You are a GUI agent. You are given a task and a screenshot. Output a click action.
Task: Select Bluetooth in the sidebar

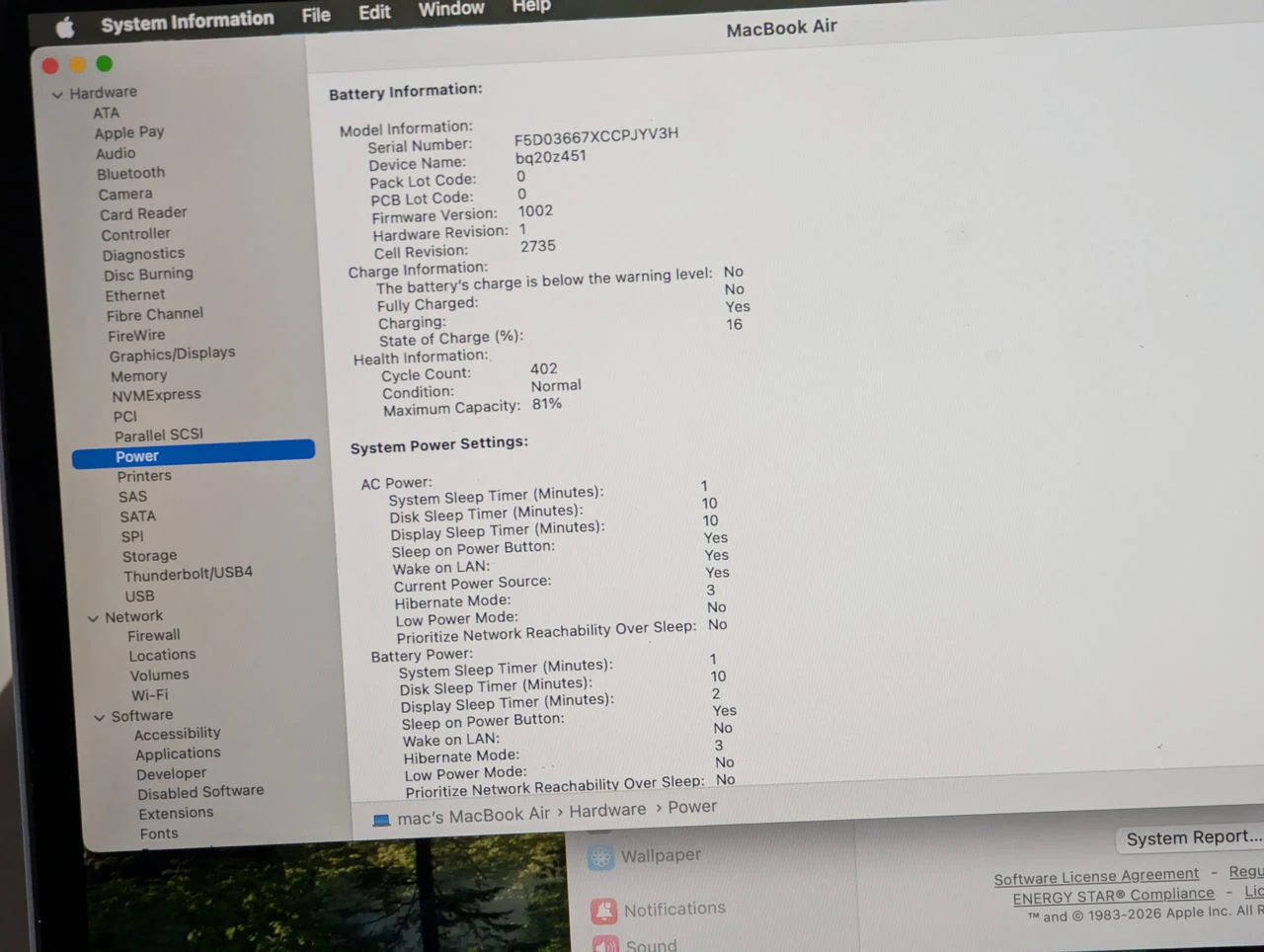click(x=130, y=174)
